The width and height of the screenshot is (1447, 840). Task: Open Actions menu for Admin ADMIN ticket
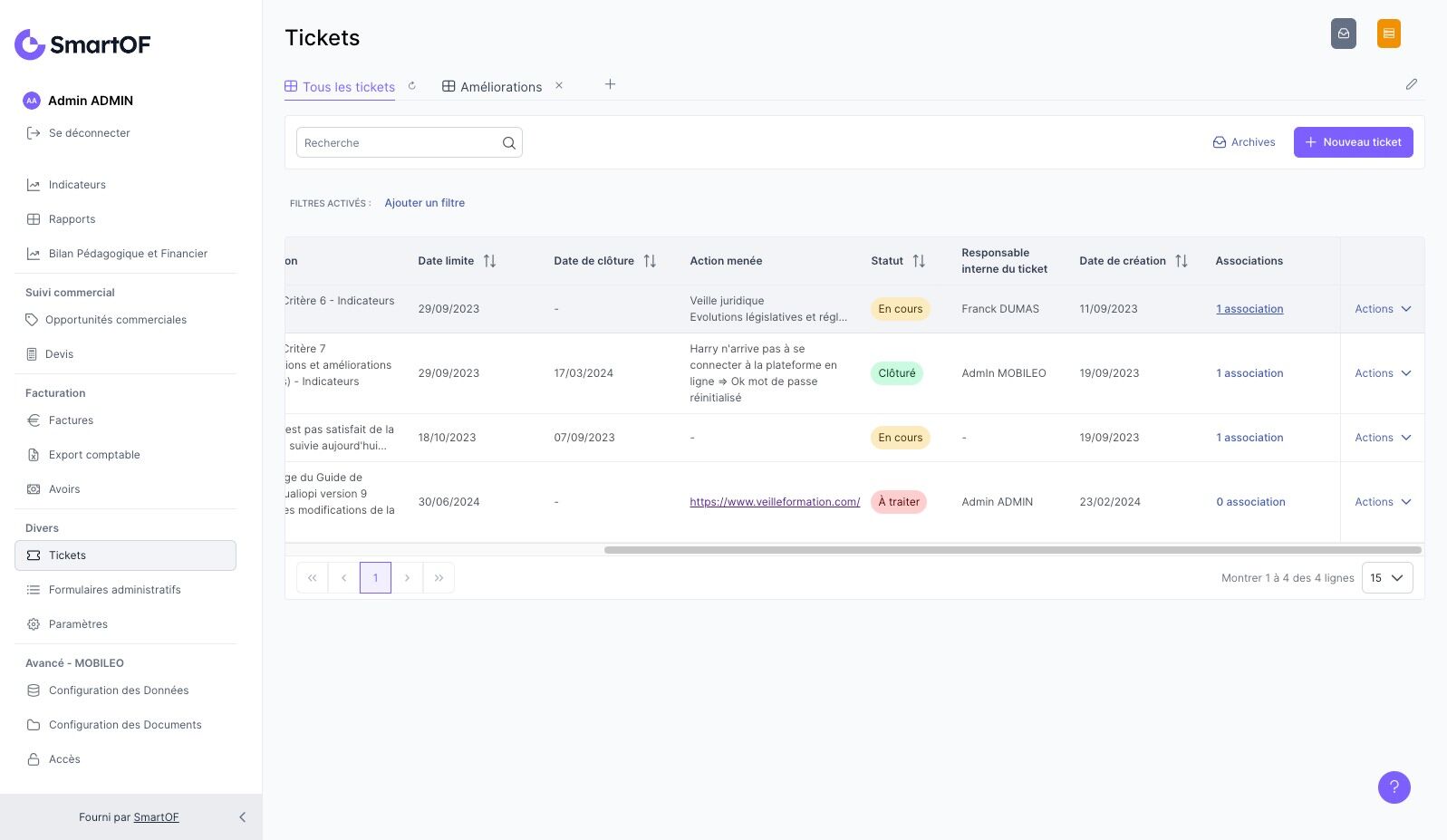tap(1383, 502)
